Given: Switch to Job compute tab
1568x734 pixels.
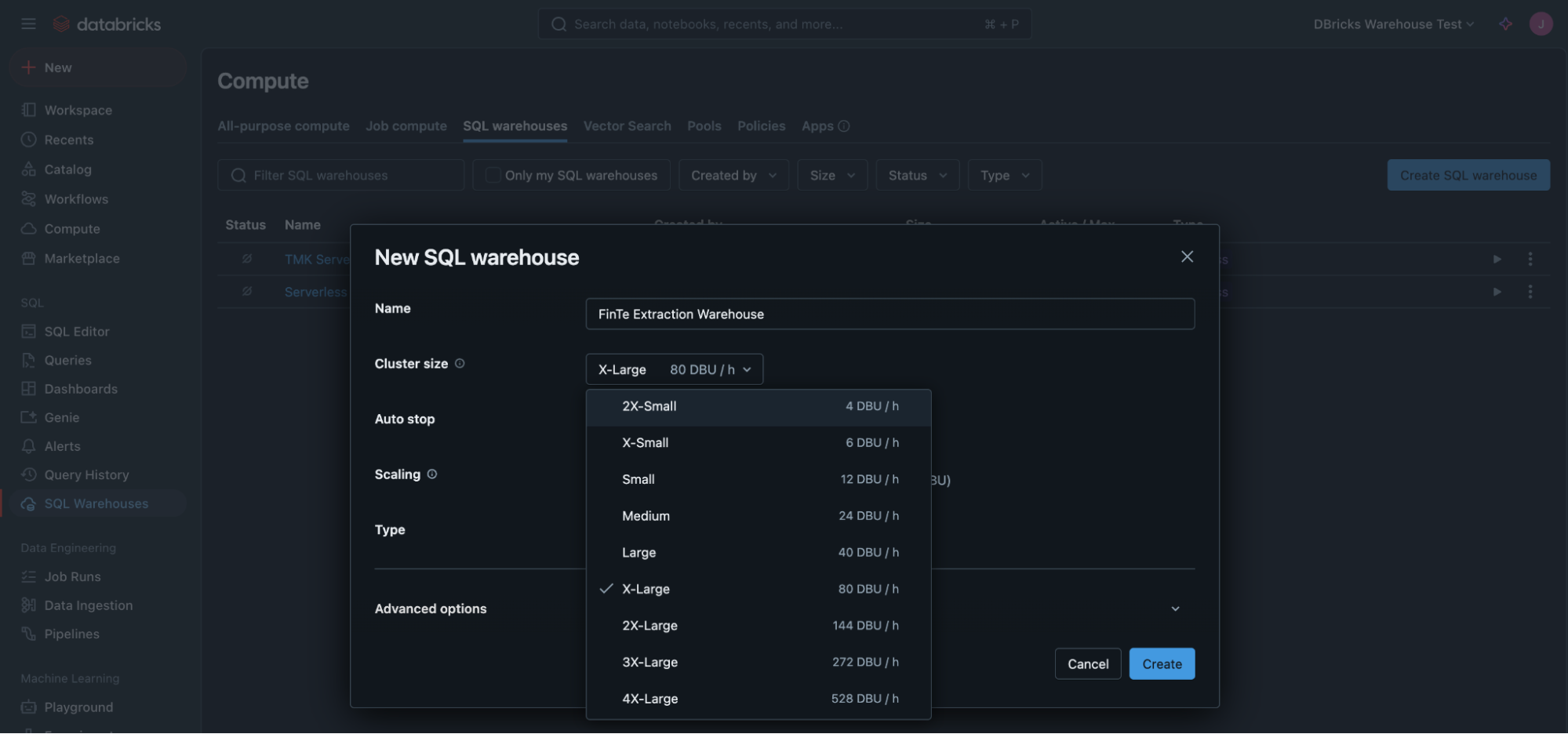Looking at the screenshot, I should 406,125.
